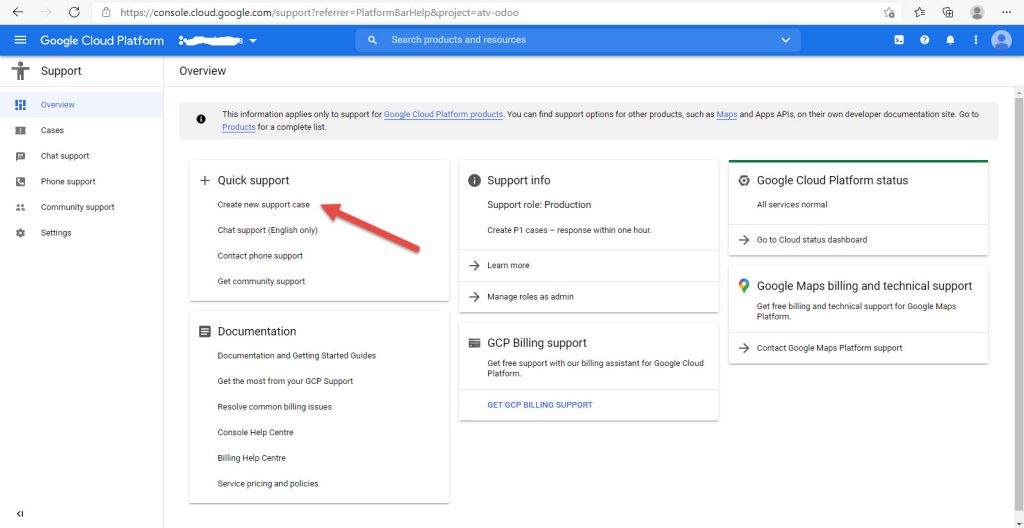Click Chat support (English only)
1024x528 pixels.
click(267, 230)
